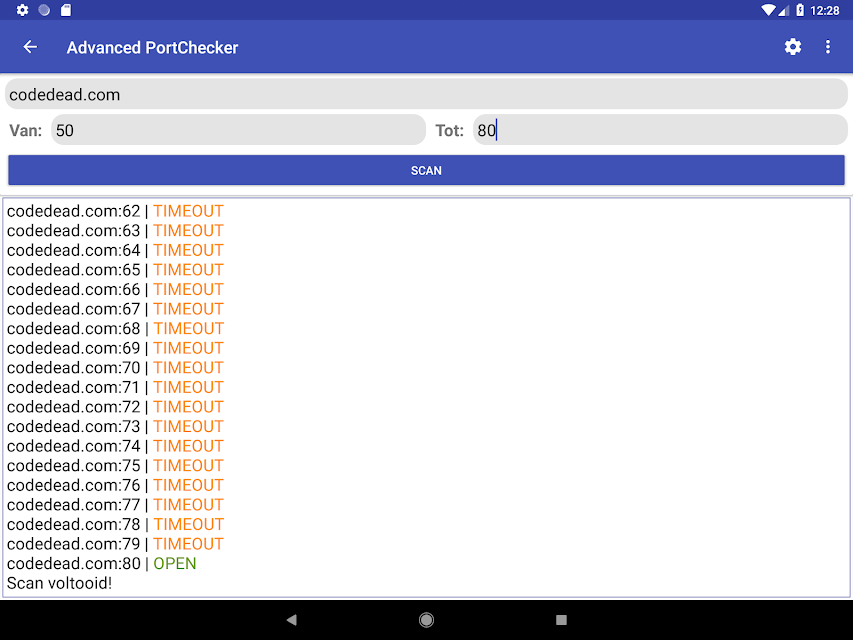Focus the host field containing codedead.com

click(x=426, y=94)
